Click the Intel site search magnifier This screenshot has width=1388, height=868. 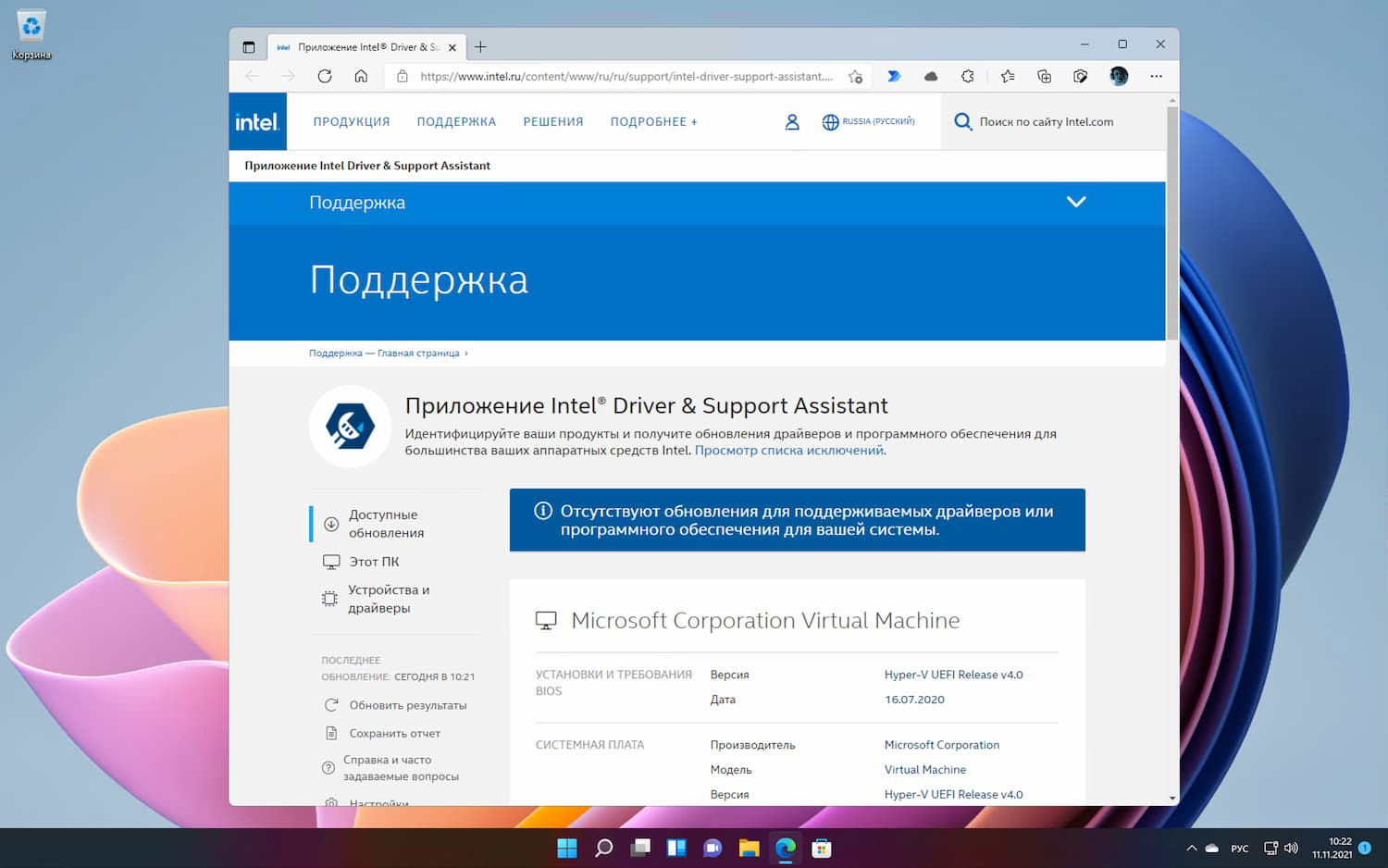point(963,122)
